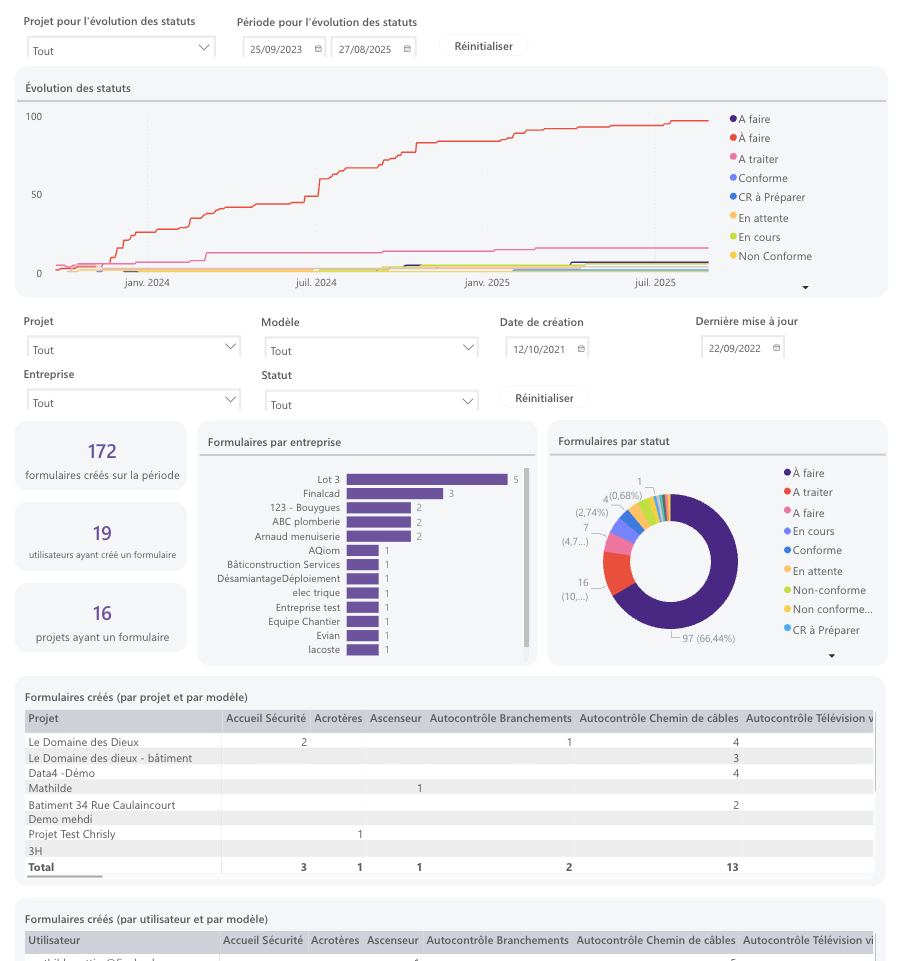Screen dimensions: 905x961
Task: Click the Réinitialiser button beside Statut filter
Action: coord(544,398)
